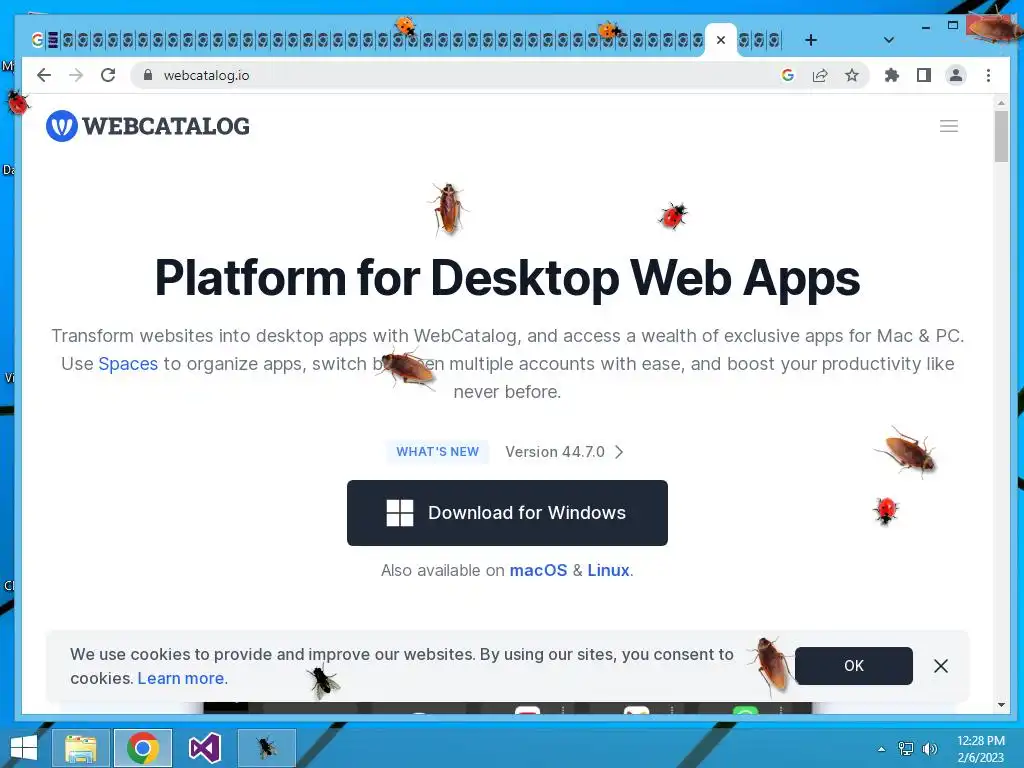
Task: Show hidden system tray icons
Action: (x=882, y=749)
